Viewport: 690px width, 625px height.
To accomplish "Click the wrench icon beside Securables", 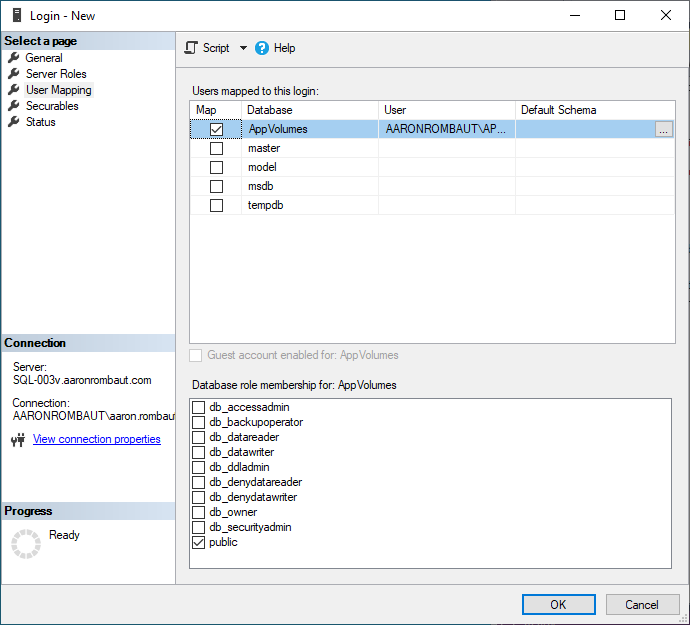I will (x=14, y=106).
